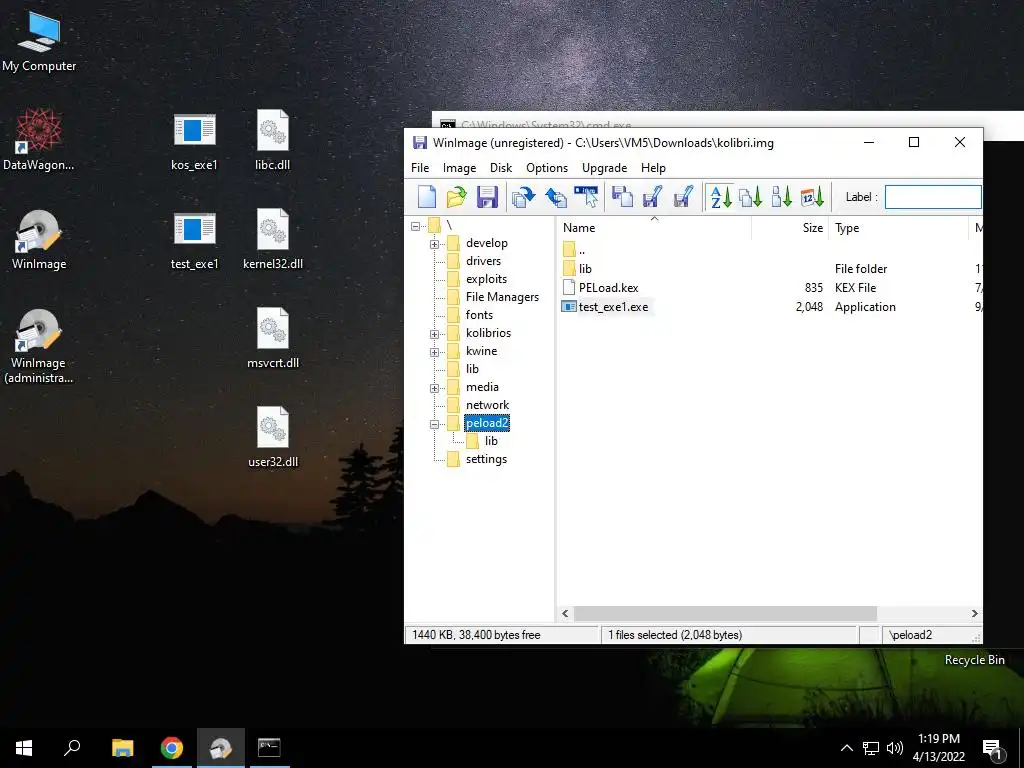Select My Computer desktop icon
1024x768 pixels.
click(x=39, y=41)
